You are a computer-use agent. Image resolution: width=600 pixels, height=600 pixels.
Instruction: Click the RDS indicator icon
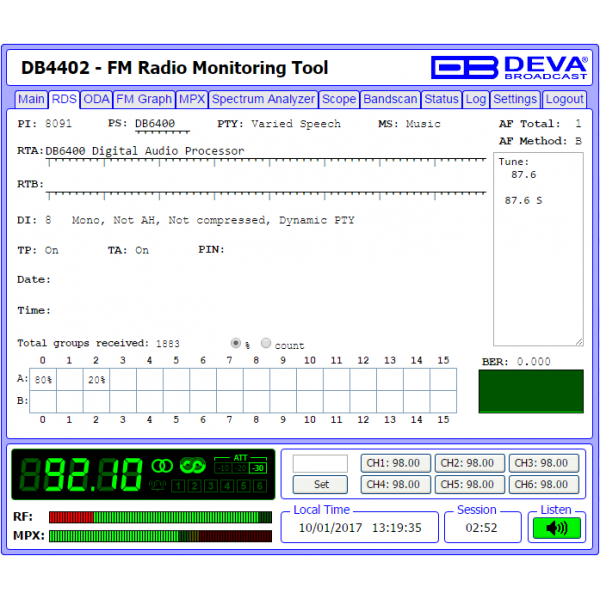click(x=193, y=465)
